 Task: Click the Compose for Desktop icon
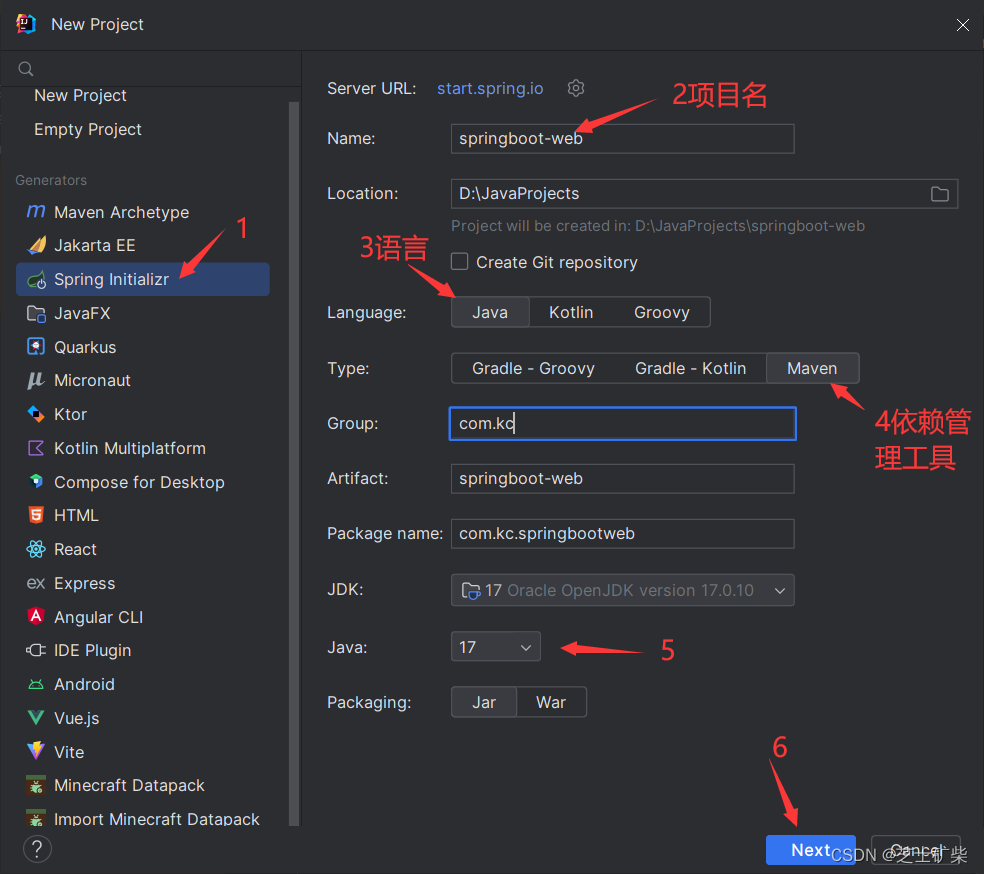pyautogui.click(x=36, y=482)
